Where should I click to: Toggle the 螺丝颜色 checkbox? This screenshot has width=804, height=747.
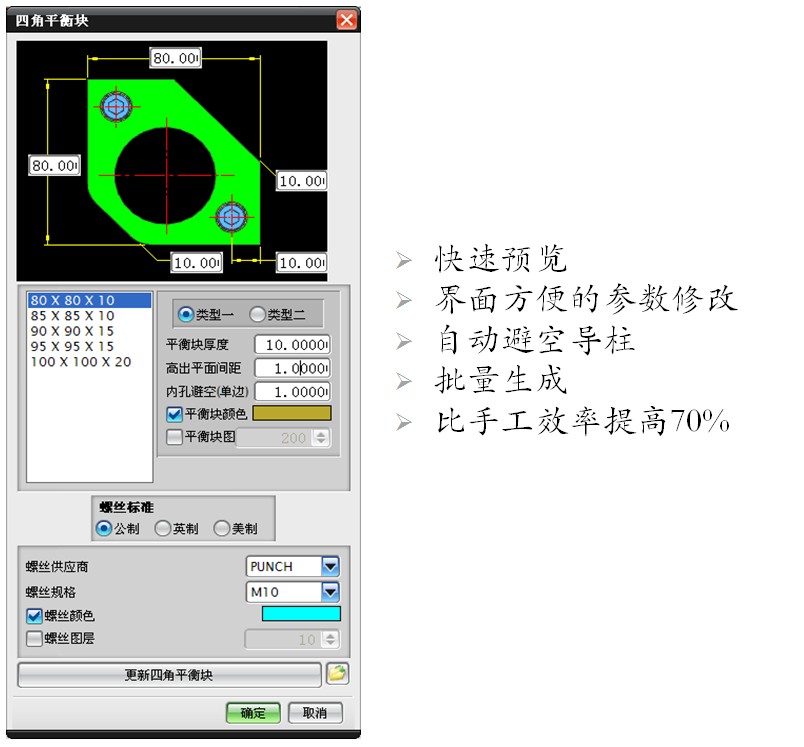point(35,616)
